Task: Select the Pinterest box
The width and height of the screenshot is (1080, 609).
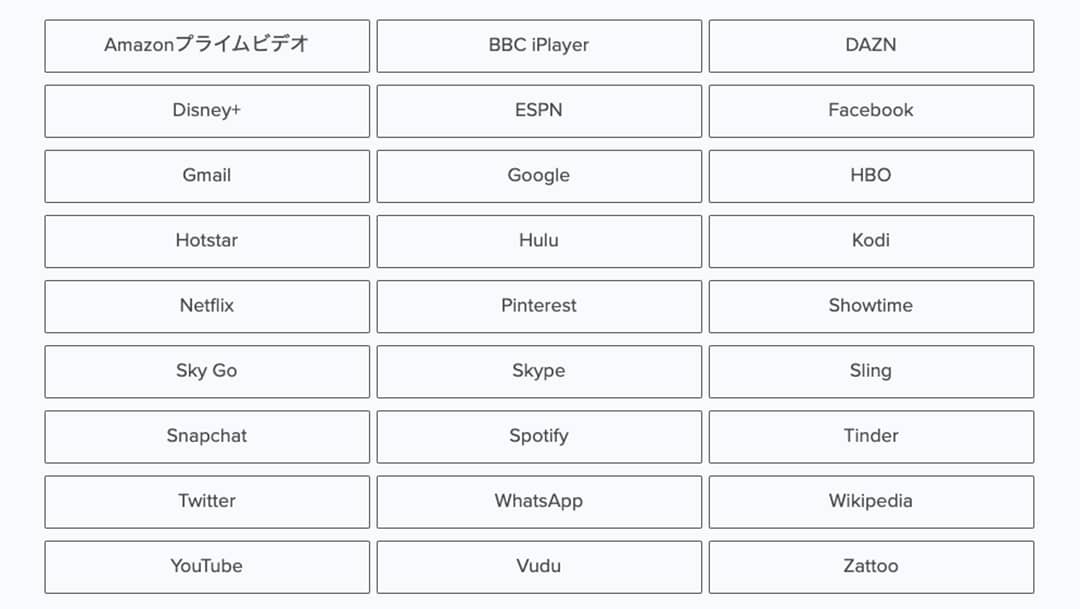Action: (x=539, y=307)
